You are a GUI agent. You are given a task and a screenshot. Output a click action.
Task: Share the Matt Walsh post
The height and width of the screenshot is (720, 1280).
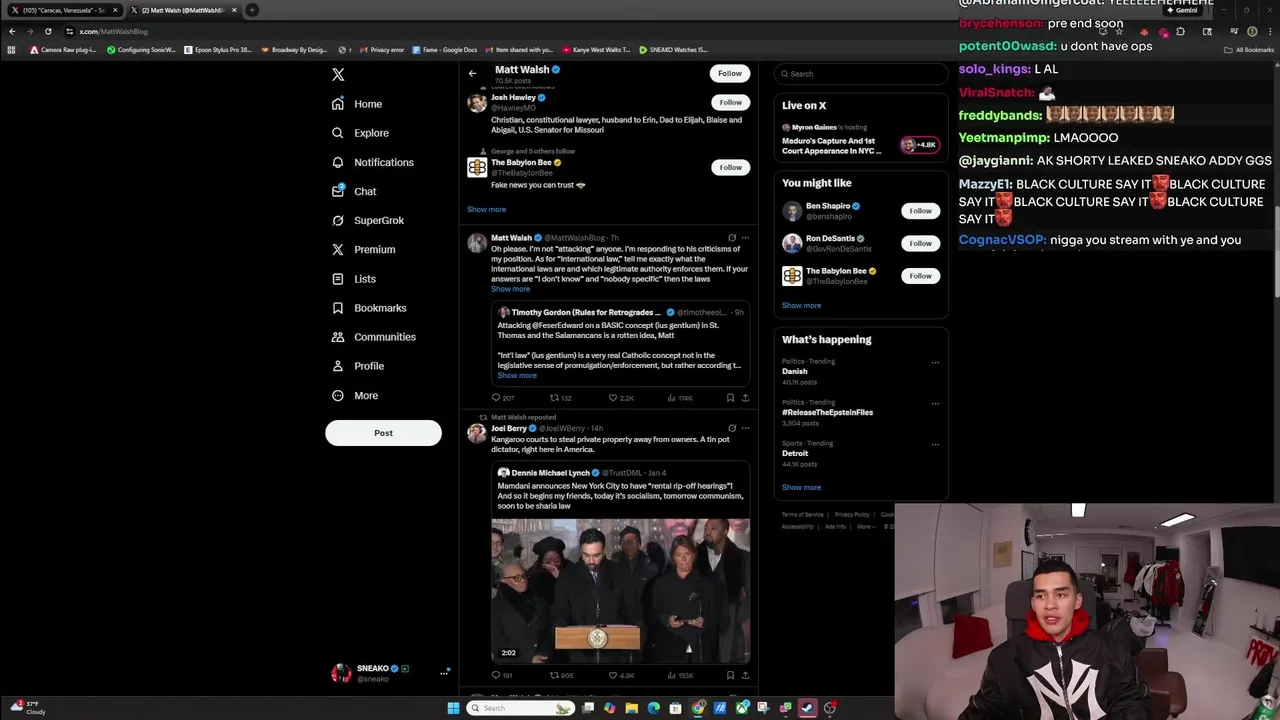point(745,398)
